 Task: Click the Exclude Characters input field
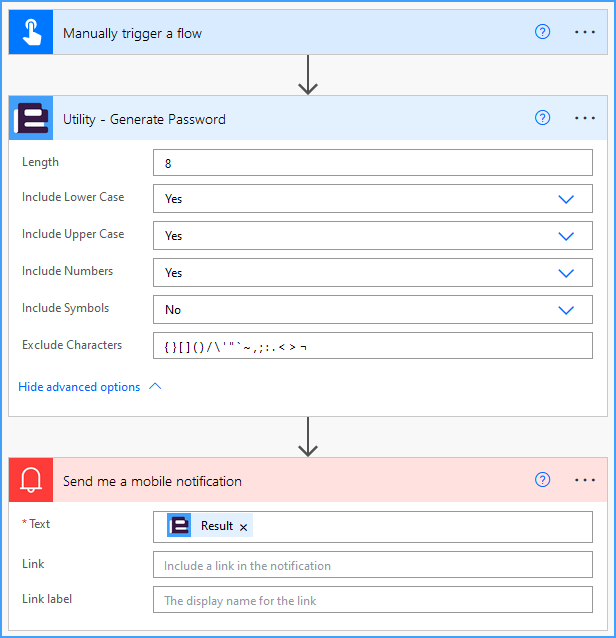pos(373,345)
